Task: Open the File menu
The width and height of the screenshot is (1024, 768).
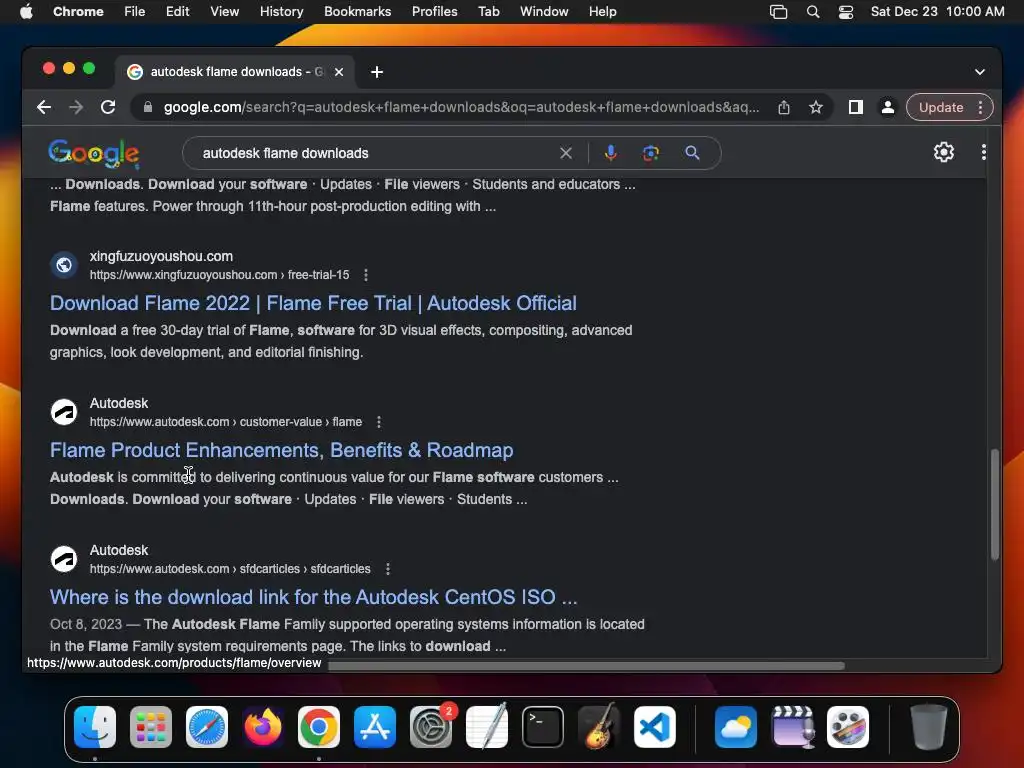Action: [135, 11]
